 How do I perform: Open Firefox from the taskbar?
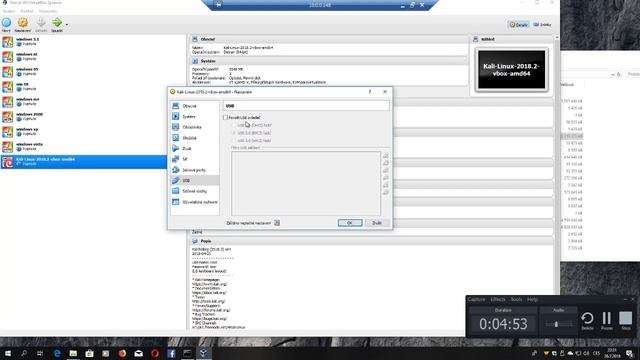[x=122, y=353]
